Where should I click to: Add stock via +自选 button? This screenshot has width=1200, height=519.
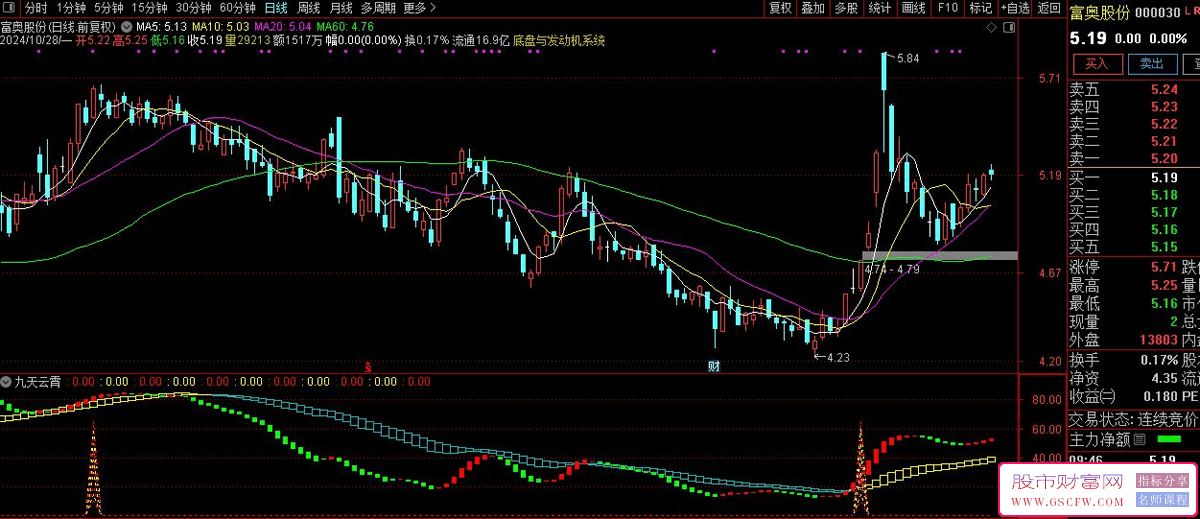[1014, 8]
